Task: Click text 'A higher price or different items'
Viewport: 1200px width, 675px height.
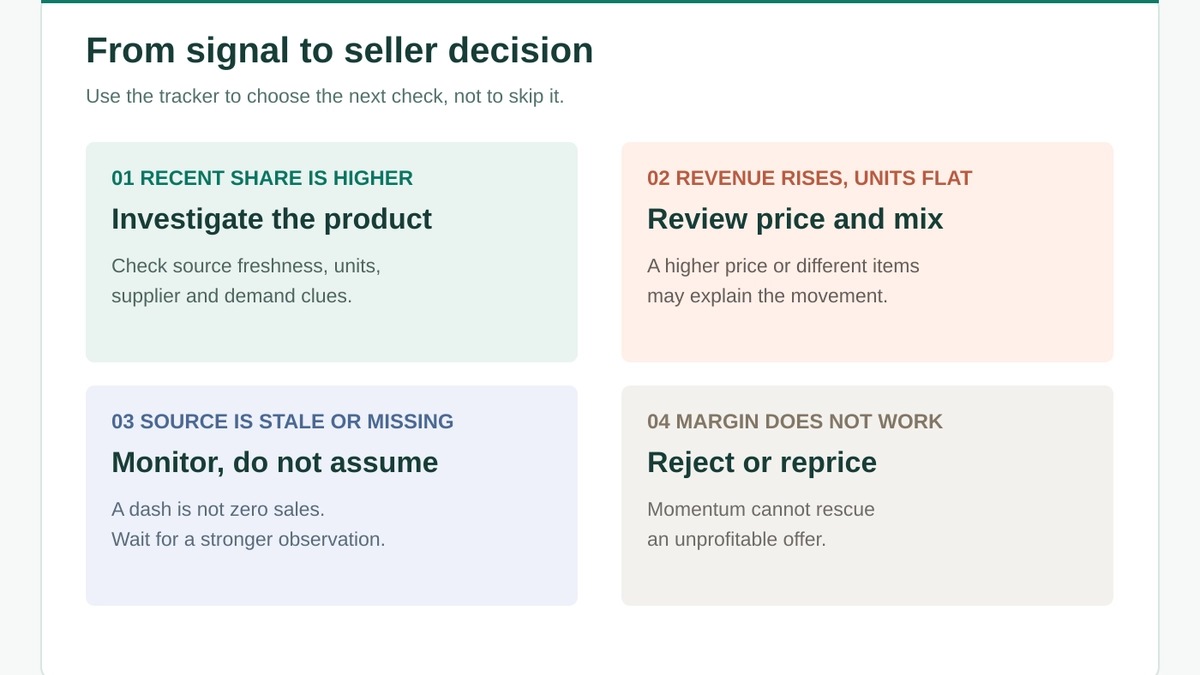Action: click(x=783, y=266)
